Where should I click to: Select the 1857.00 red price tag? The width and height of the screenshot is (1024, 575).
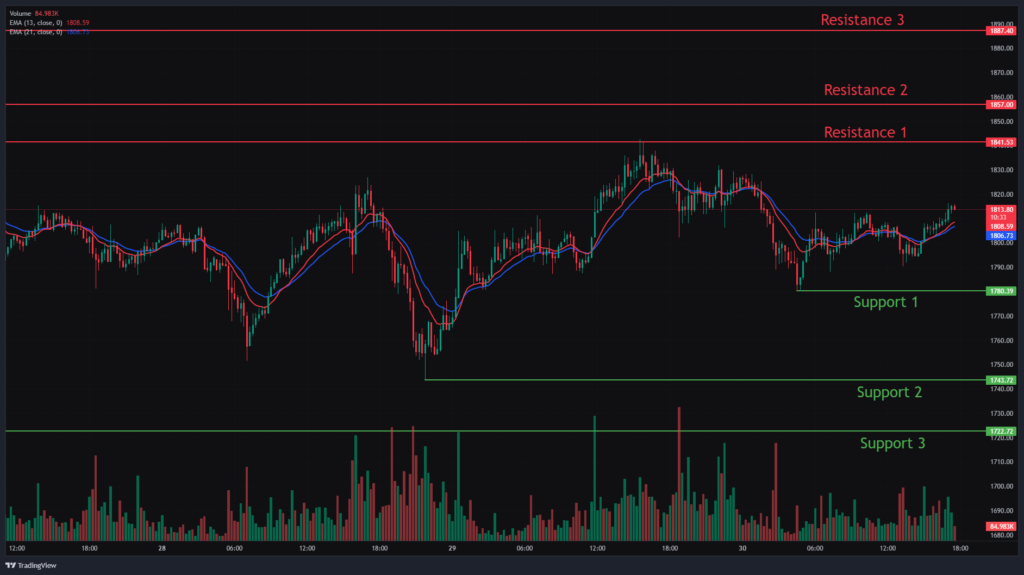(x=1000, y=105)
